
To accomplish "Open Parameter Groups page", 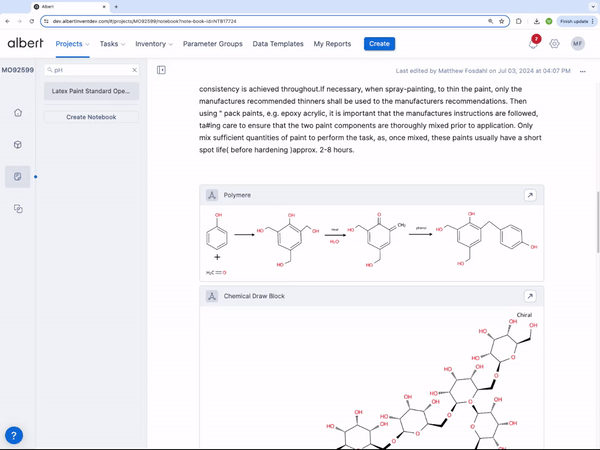I will tap(213, 44).
